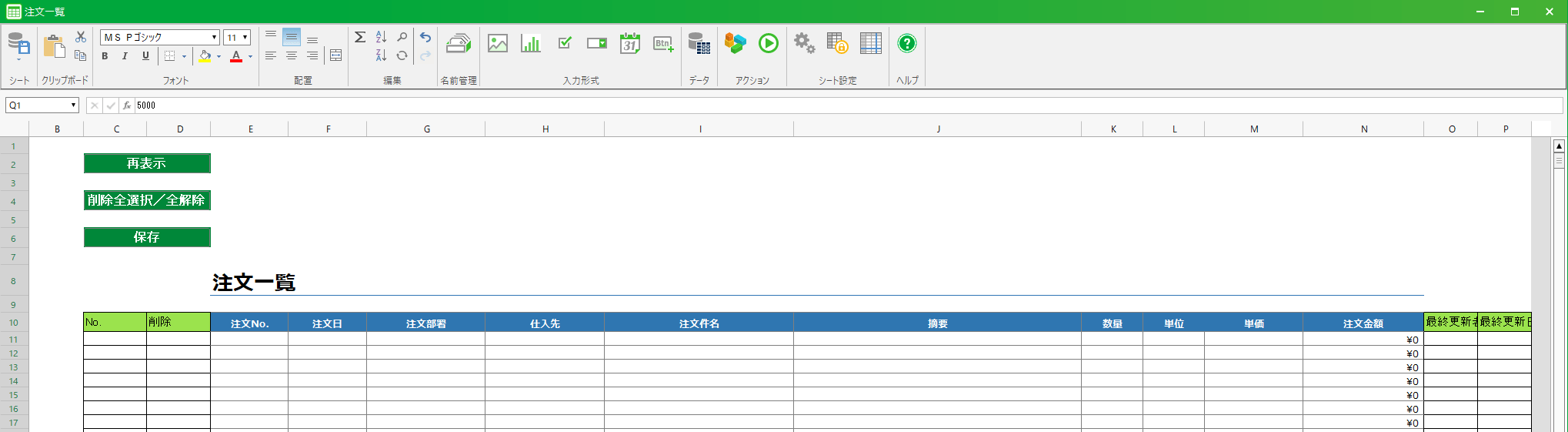Open the Q1 cell name box dropdown
Viewport: 1568px width, 432px height.
[74, 105]
